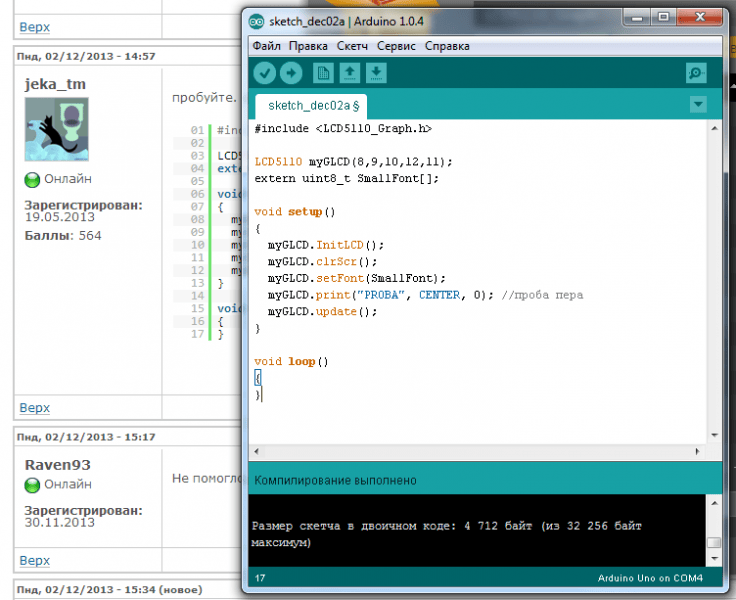
Task: Click the Verify checkmark button
Action: click(x=265, y=73)
